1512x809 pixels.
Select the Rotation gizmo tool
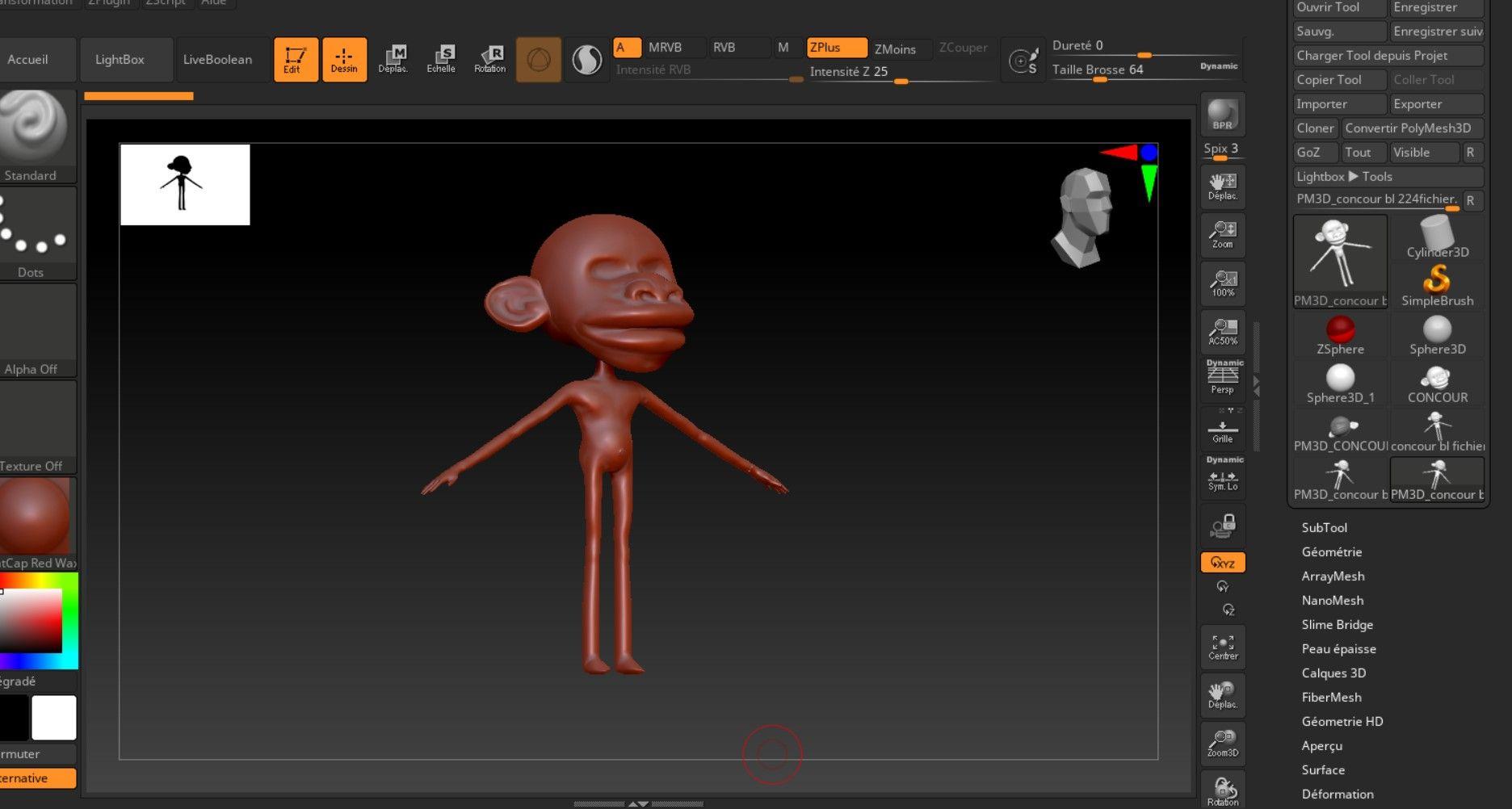(x=489, y=60)
